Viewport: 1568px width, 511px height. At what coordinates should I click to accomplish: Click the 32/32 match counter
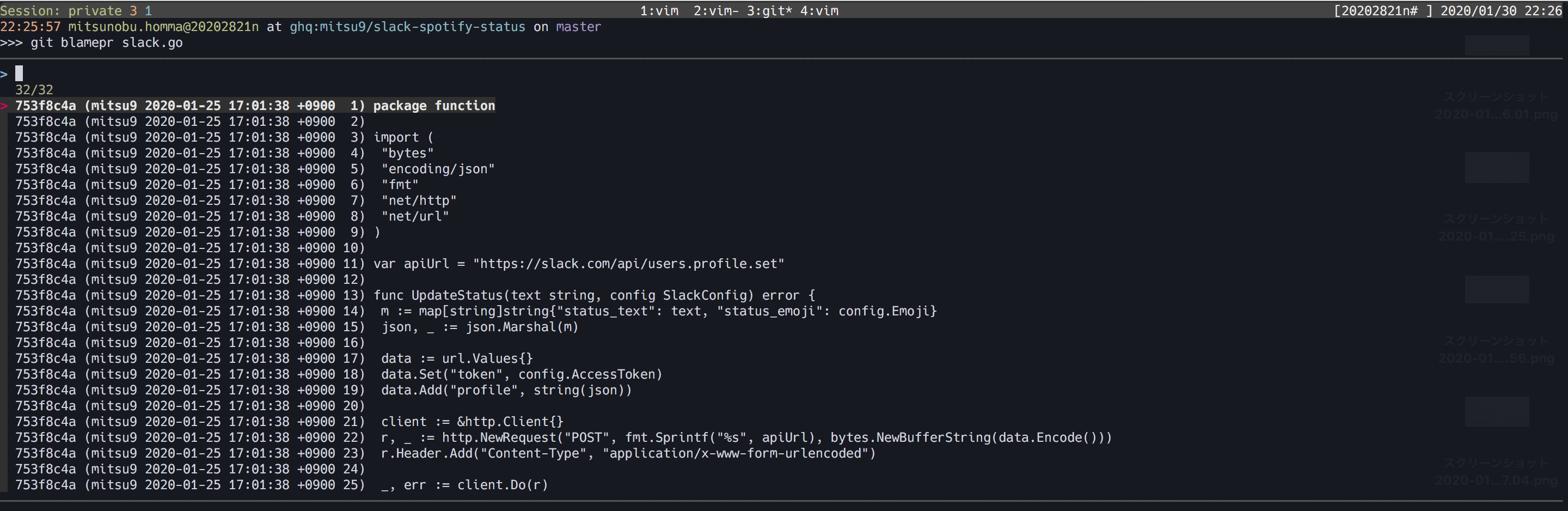pos(34,89)
